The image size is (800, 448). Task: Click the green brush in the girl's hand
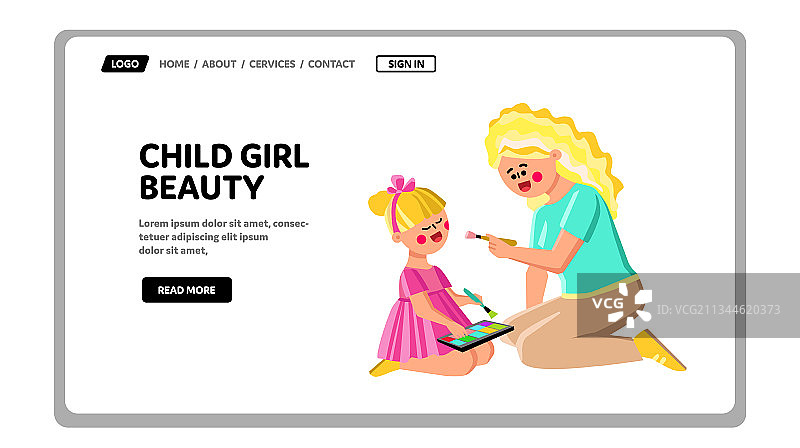480,303
